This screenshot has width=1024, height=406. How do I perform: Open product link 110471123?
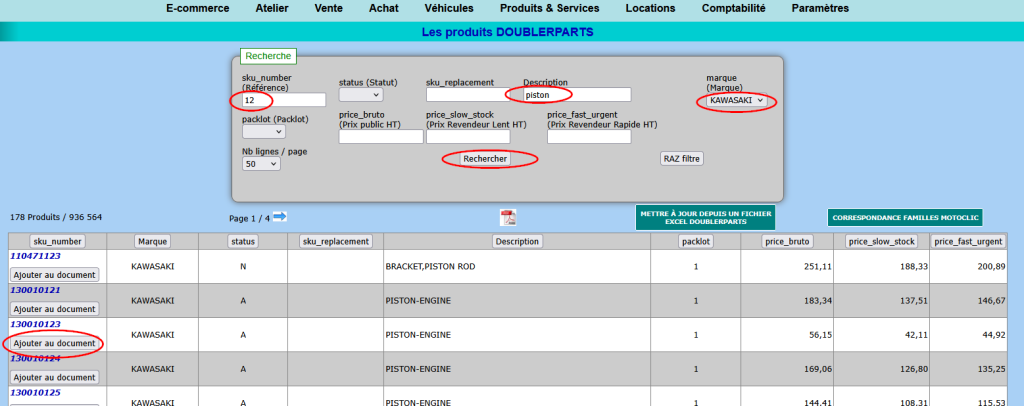point(35,256)
